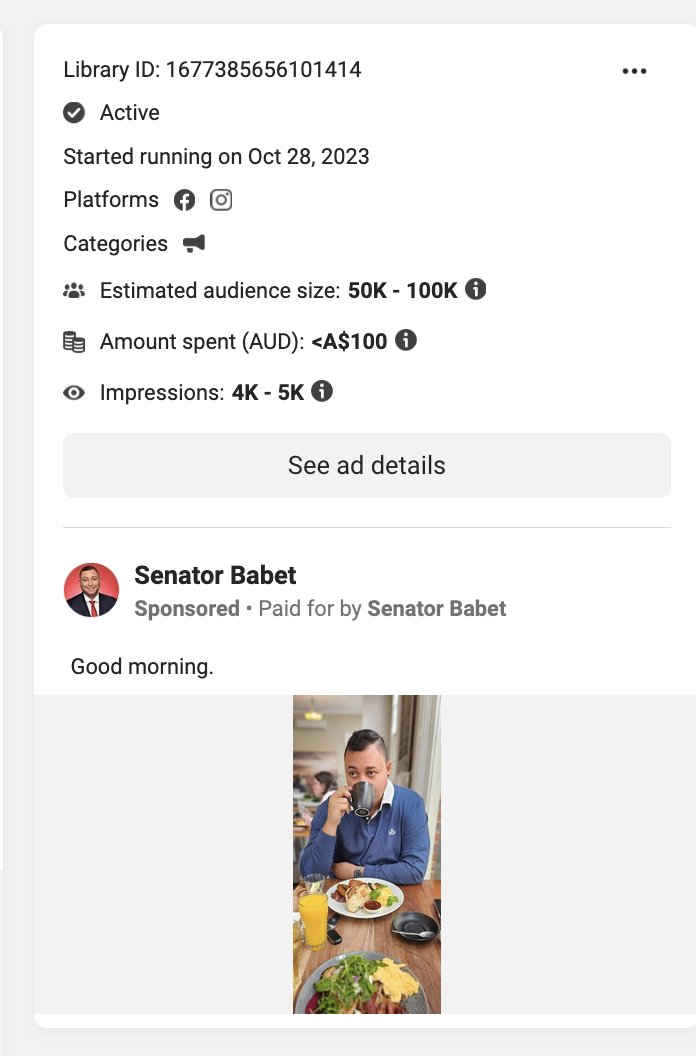Show info for Estimated audience size

click(477, 289)
